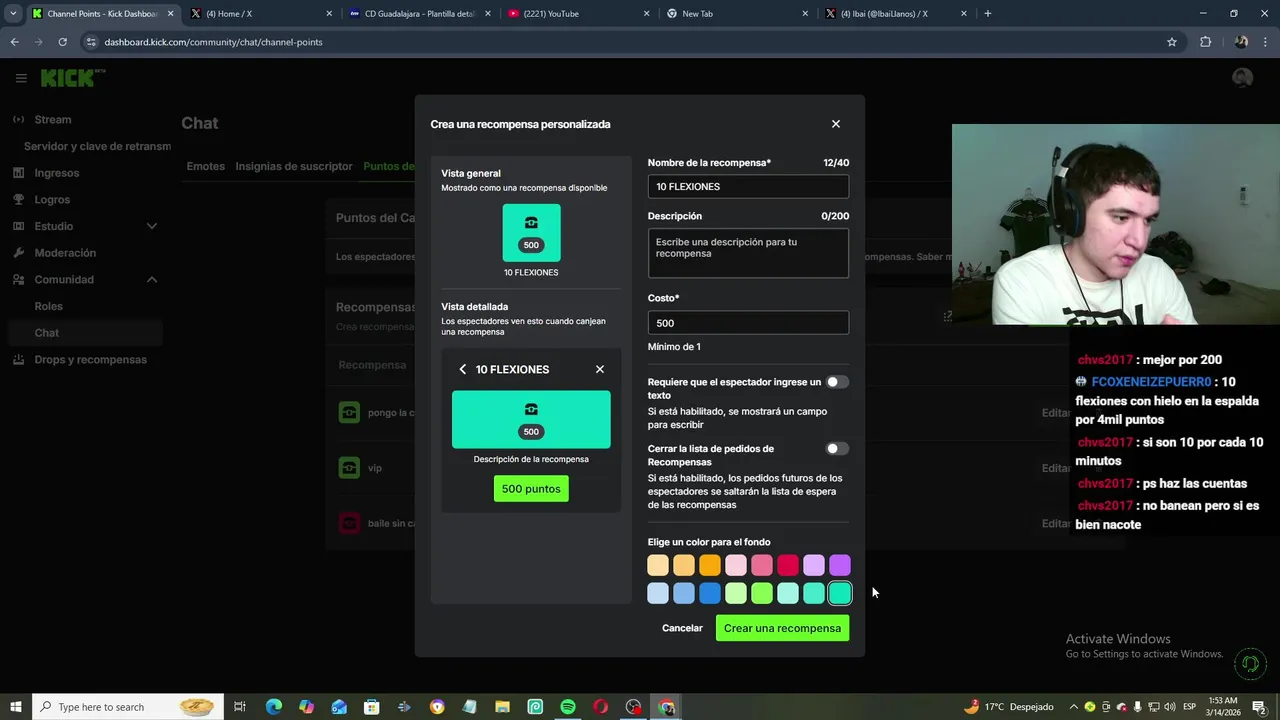Screen dimensions: 1280x720
Task: Open Windows notification center
Action: point(1259,707)
